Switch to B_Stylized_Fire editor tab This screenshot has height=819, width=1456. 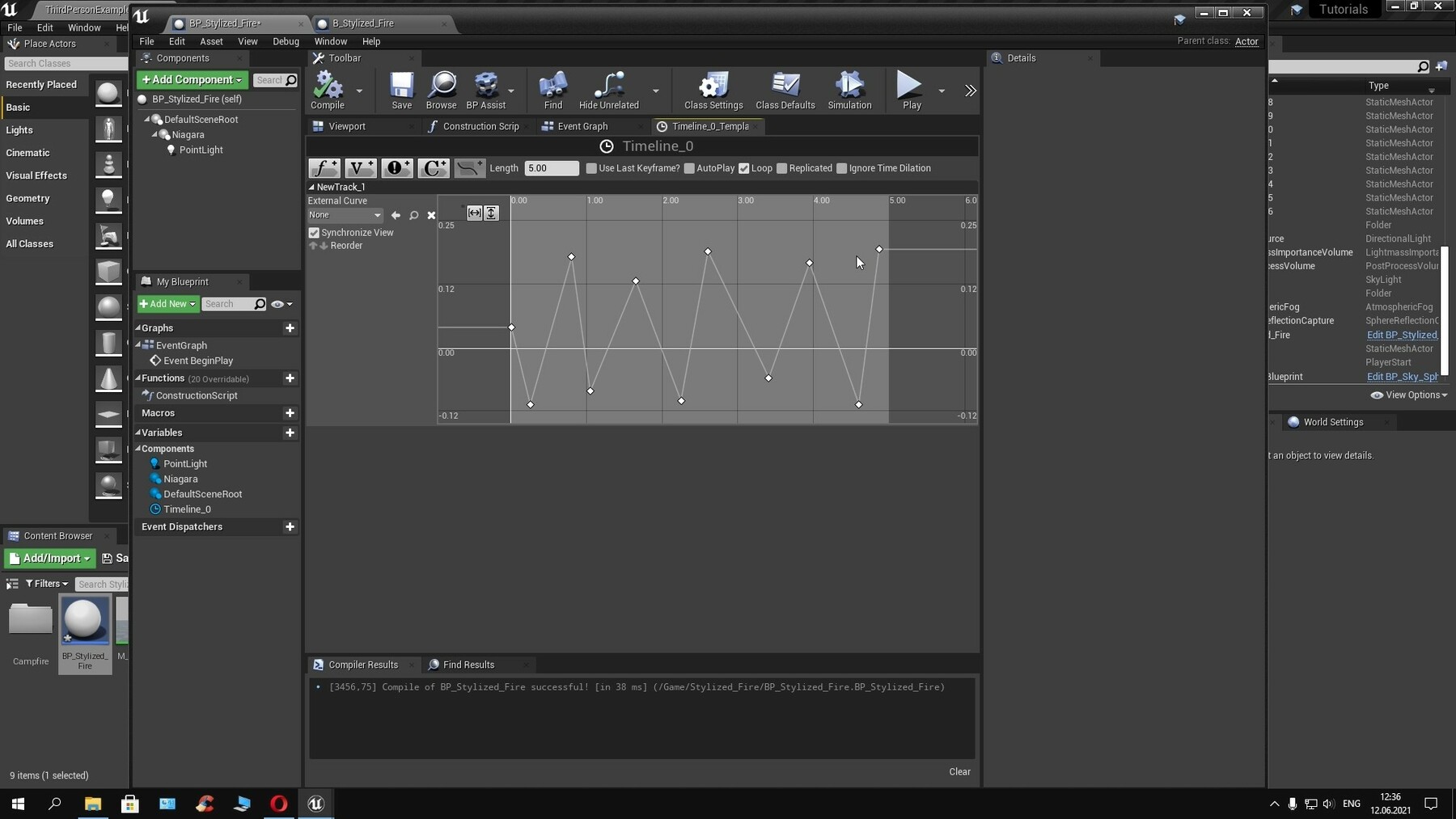pos(363,23)
